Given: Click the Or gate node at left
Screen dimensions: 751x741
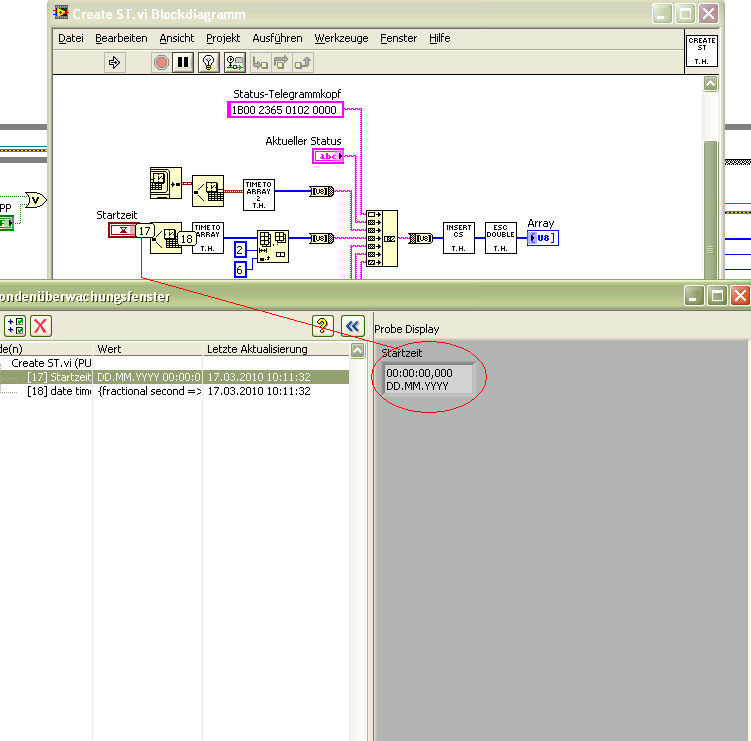Looking at the screenshot, I should (36, 200).
